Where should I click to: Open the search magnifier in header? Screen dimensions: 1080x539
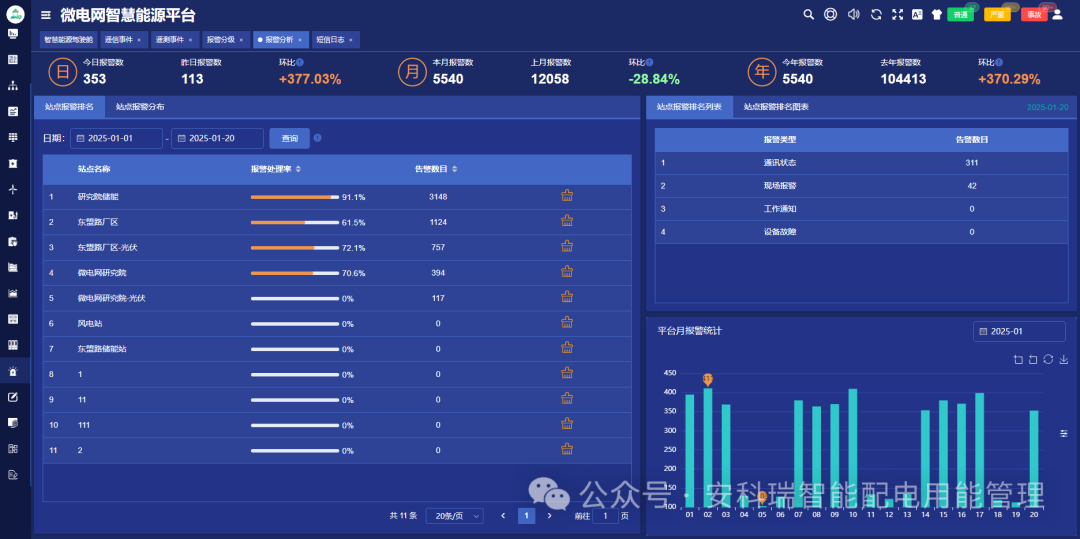809,14
